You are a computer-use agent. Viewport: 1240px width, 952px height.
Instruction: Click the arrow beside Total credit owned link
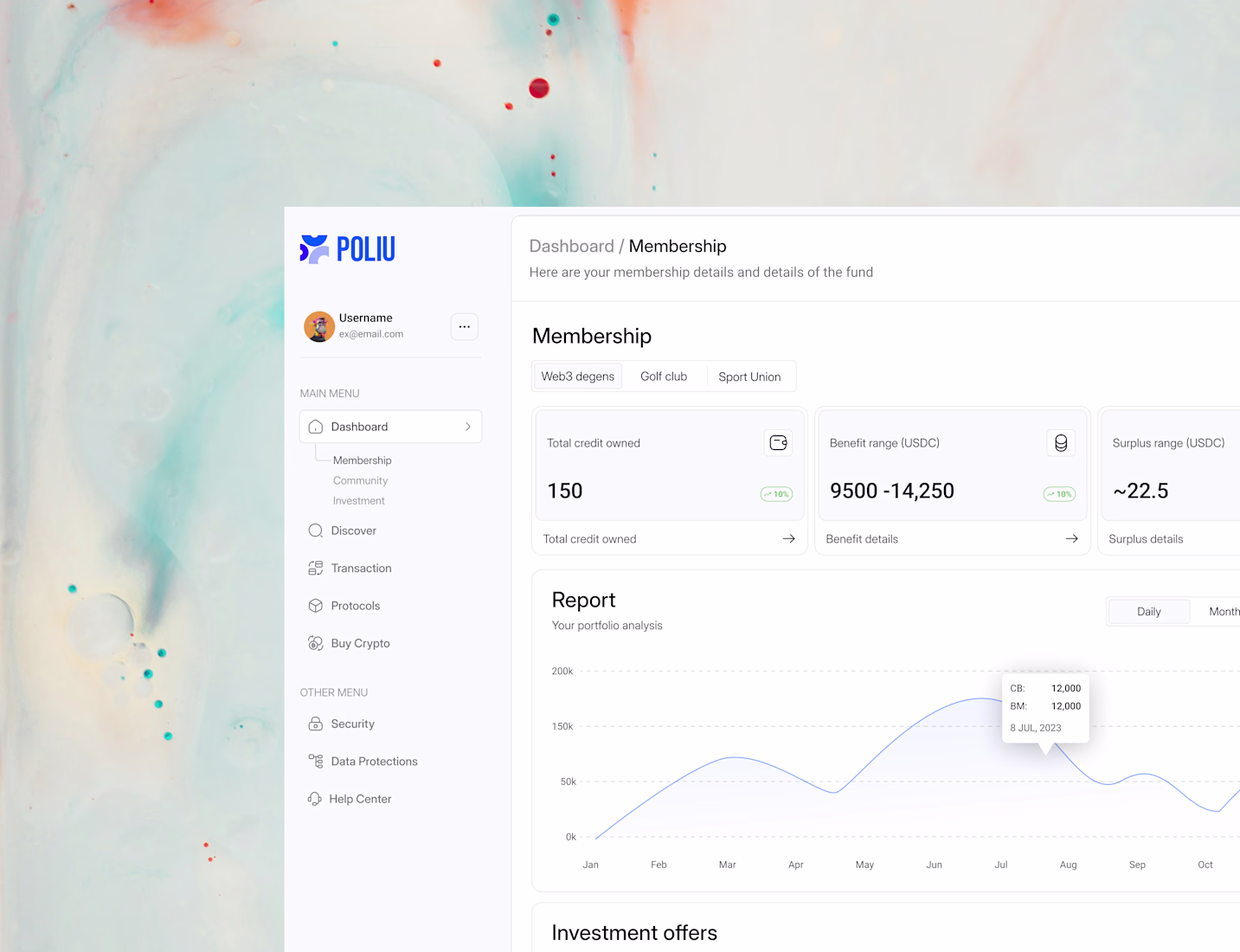(789, 538)
